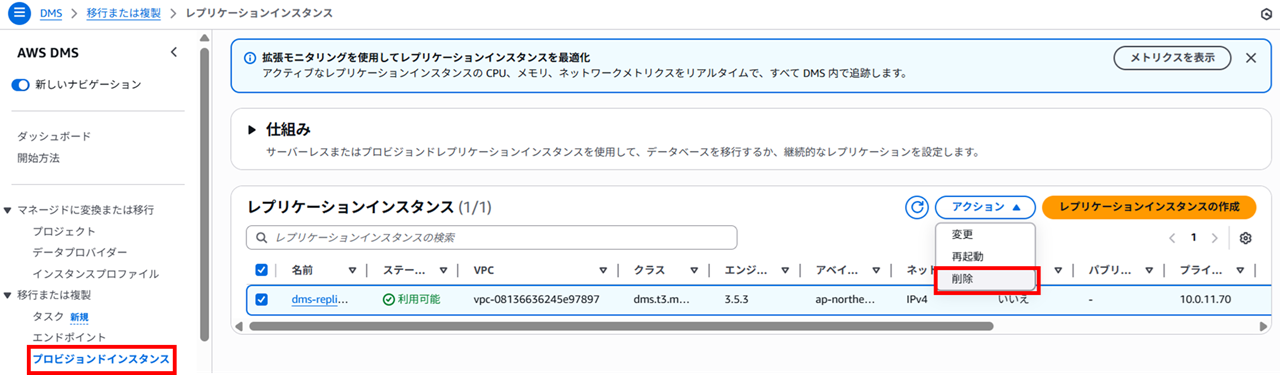Select 削除 from the actions menu
This screenshot has width=1280, height=375.
[x=985, y=279]
